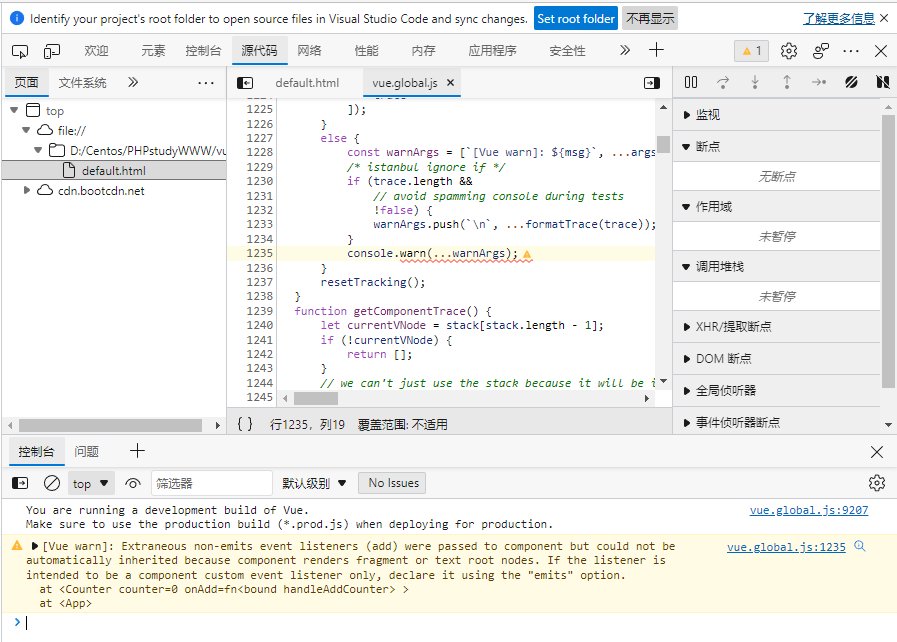Switch to the 问题 drawer tab
The width and height of the screenshot is (897, 642).
[x=87, y=451]
